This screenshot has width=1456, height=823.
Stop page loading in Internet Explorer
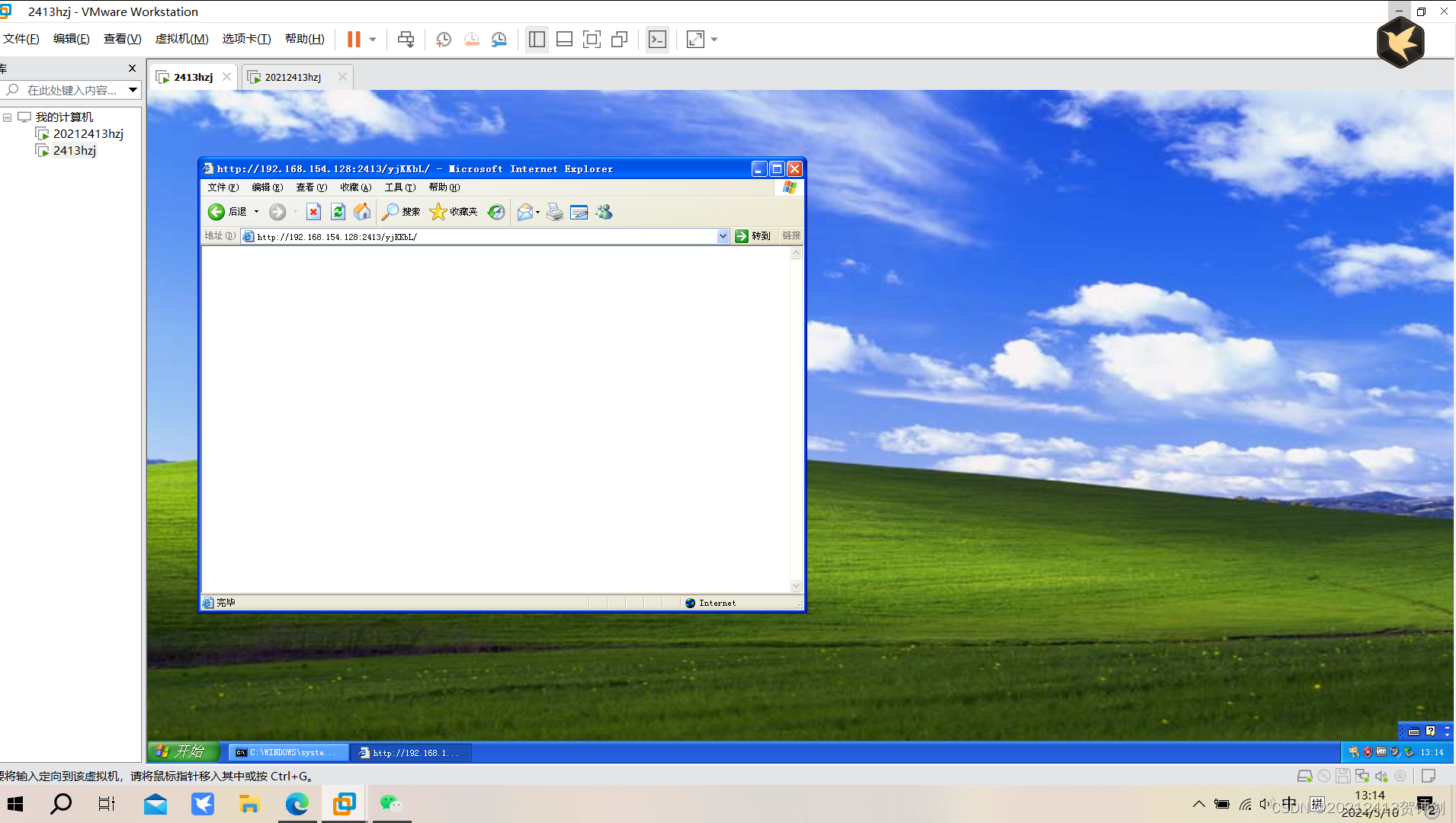pos(313,212)
